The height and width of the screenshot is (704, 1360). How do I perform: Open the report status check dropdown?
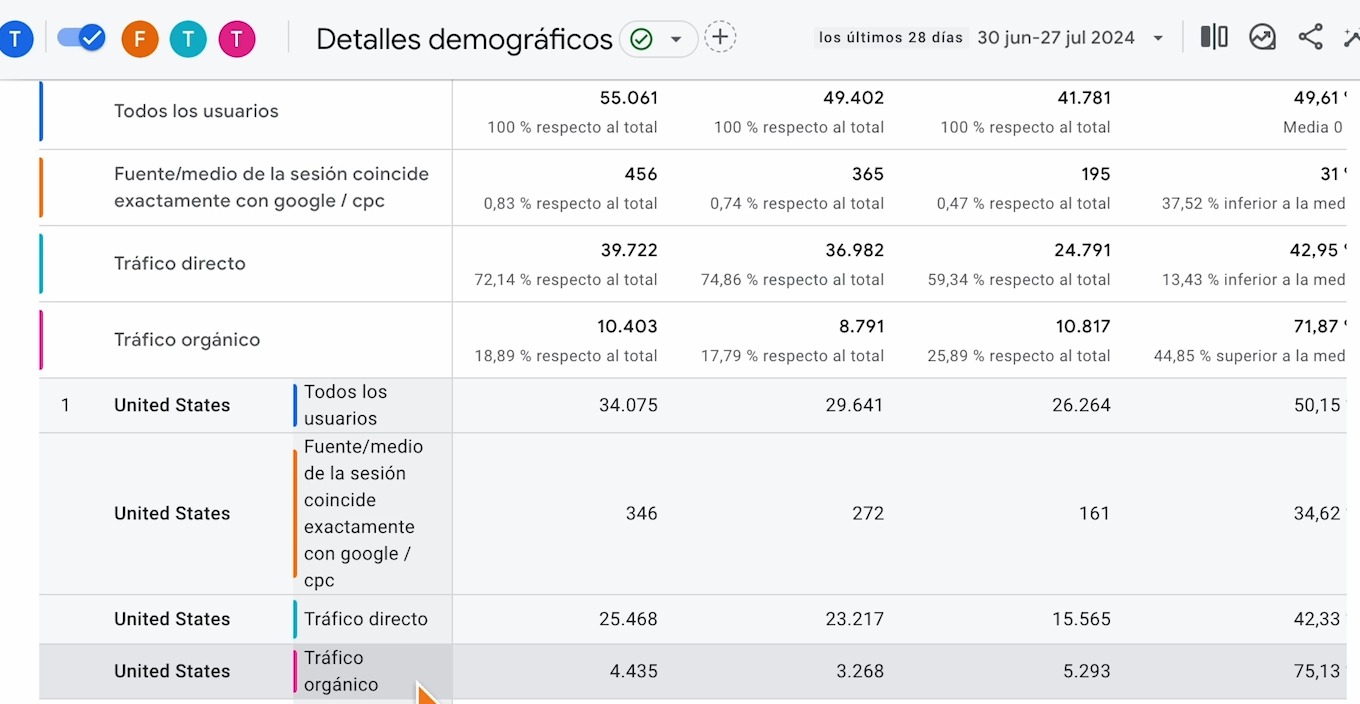(658, 39)
